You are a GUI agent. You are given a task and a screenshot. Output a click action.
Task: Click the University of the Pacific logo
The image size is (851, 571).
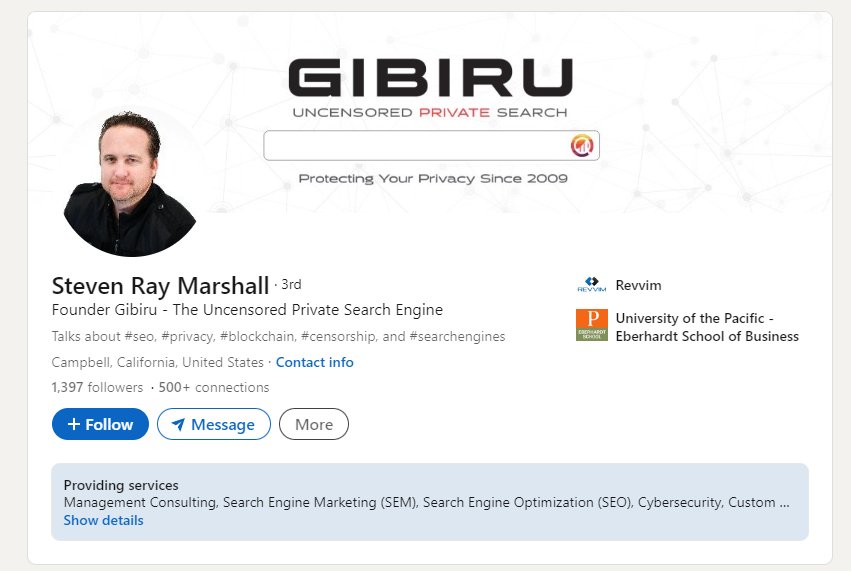591,326
